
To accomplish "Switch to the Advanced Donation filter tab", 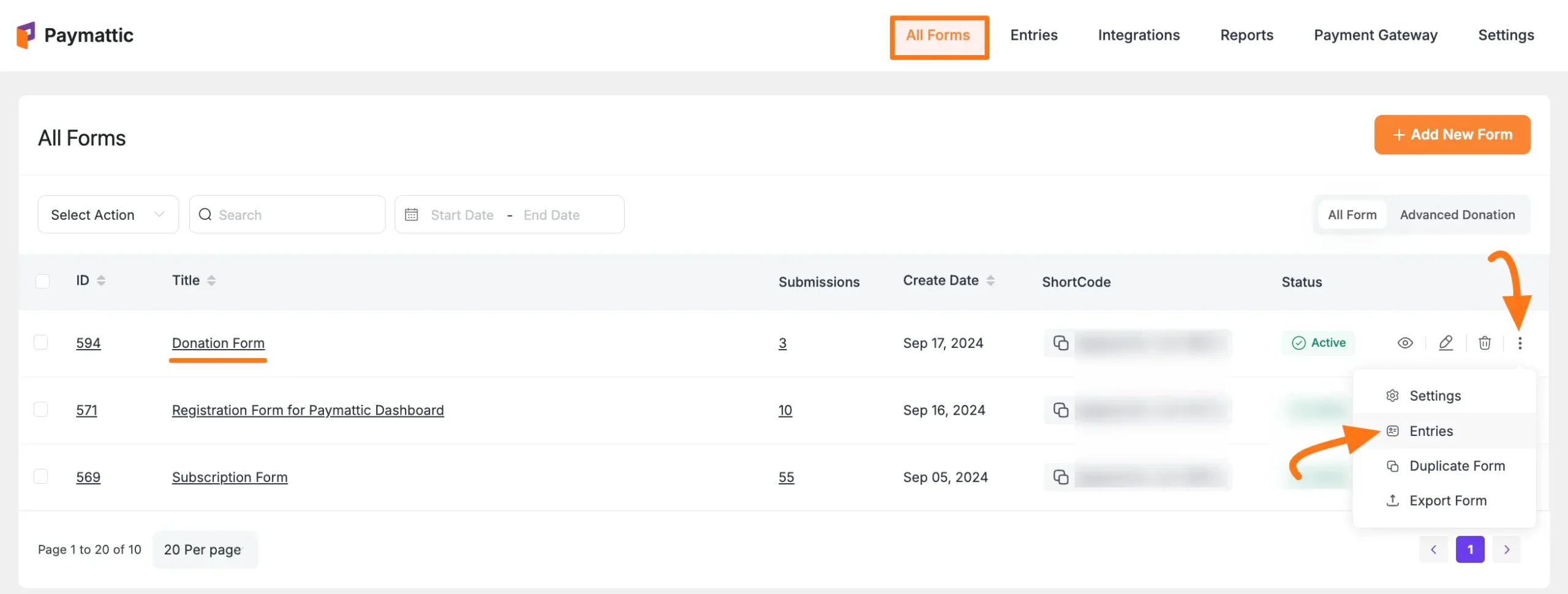I will [1458, 214].
